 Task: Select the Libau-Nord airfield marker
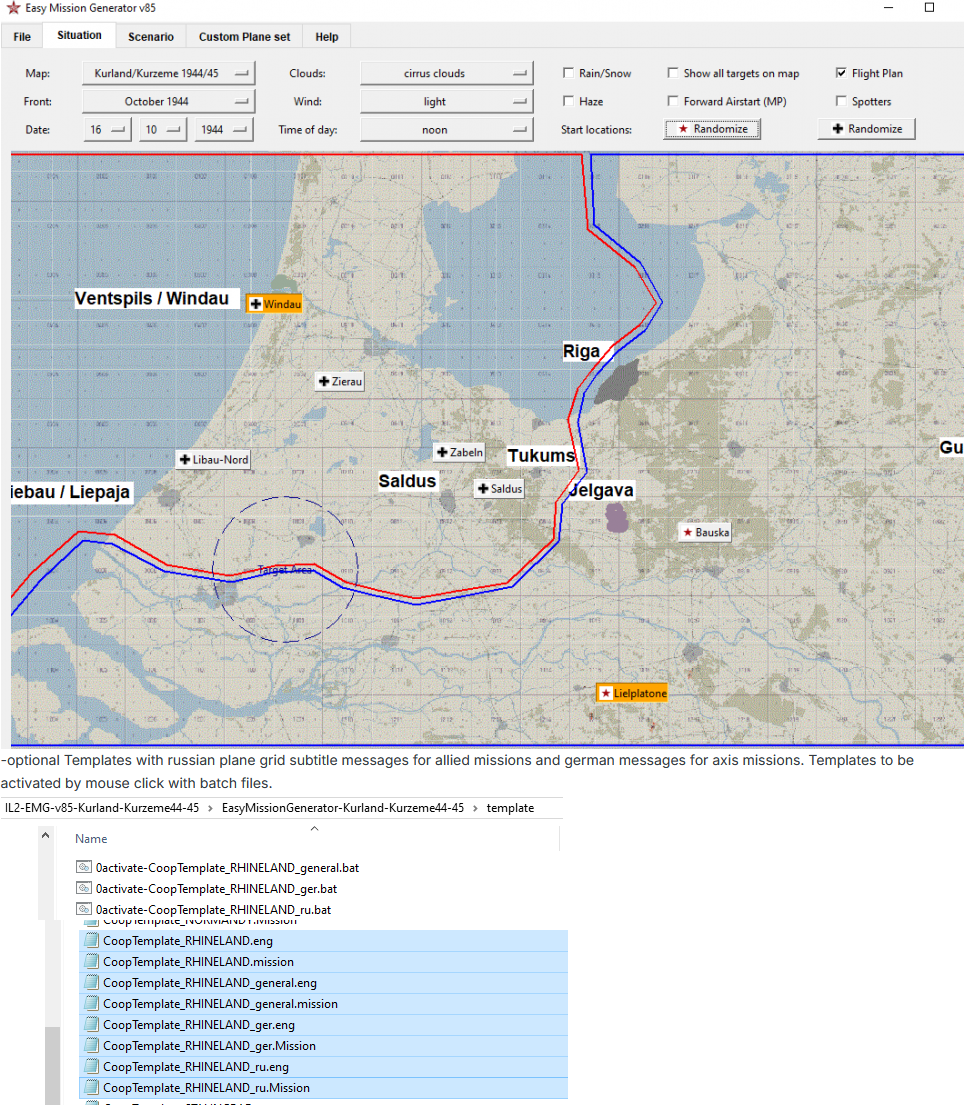point(214,459)
